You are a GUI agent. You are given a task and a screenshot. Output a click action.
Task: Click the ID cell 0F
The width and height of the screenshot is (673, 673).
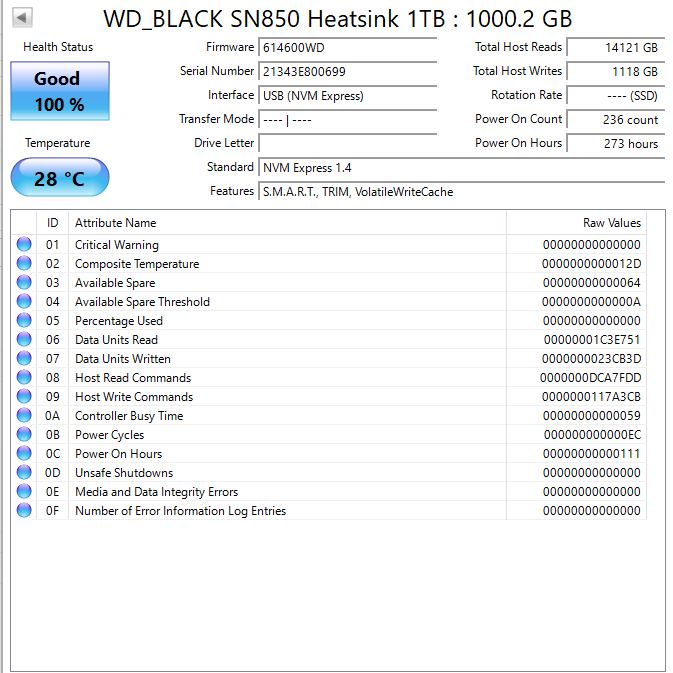[x=52, y=511]
